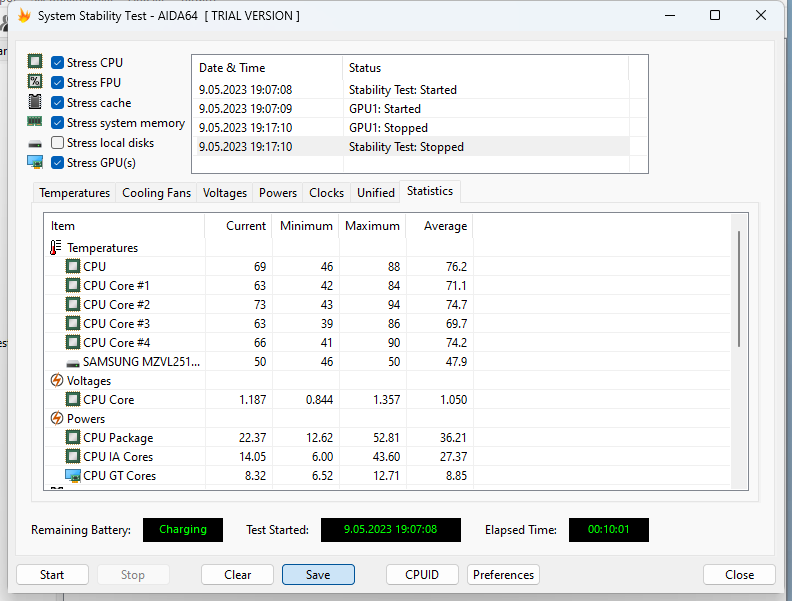Click the SAMSUNG drive icon
The width and height of the screenshot is (792, 601).
[73, 363]
